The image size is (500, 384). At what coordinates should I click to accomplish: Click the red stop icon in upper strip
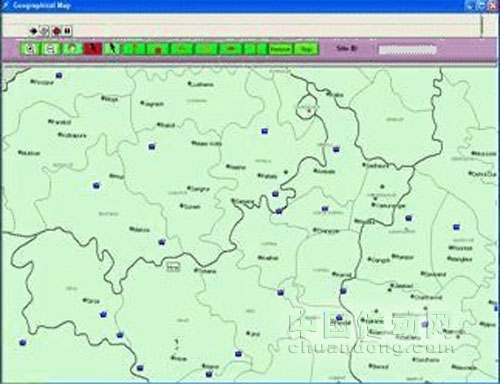(x=56, y=31)
